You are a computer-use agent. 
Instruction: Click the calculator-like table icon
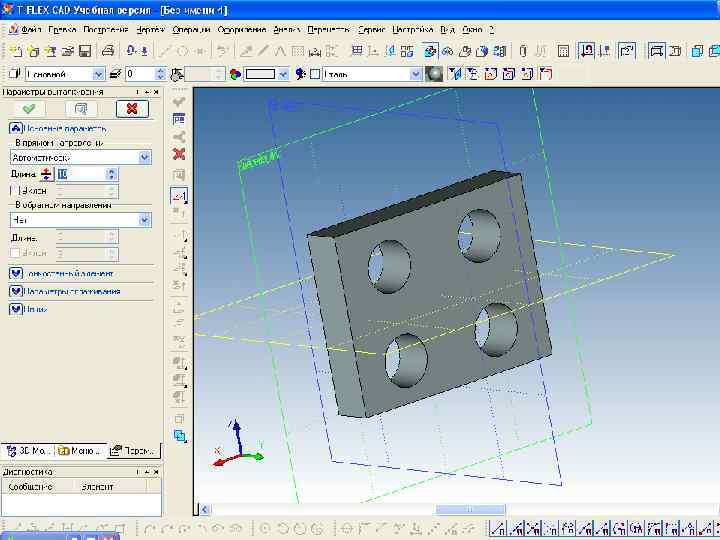tap(563, 51)
